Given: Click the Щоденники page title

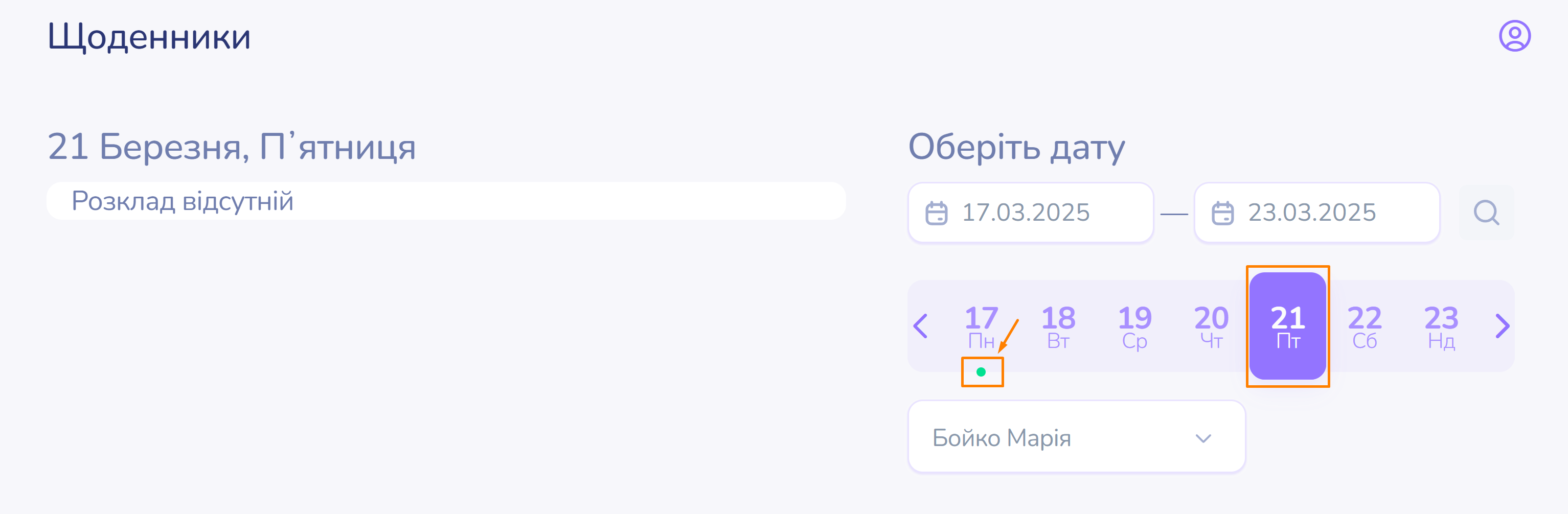Looking at the screenshot, I should [149, 36].
